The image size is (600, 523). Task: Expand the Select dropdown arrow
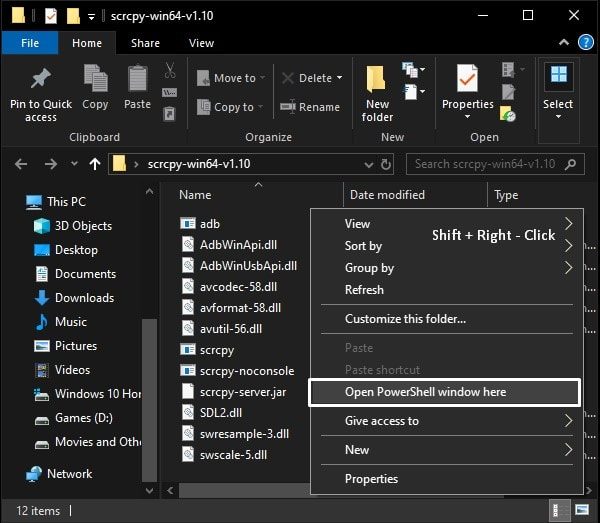point(558,117)
